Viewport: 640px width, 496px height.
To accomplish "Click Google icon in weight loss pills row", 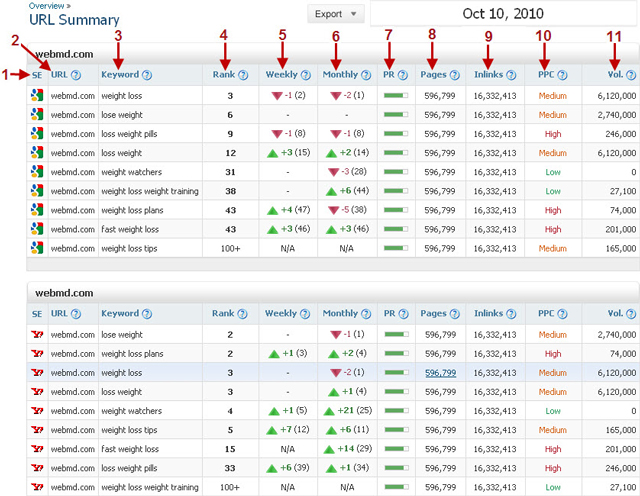I will tap(37, 134).
